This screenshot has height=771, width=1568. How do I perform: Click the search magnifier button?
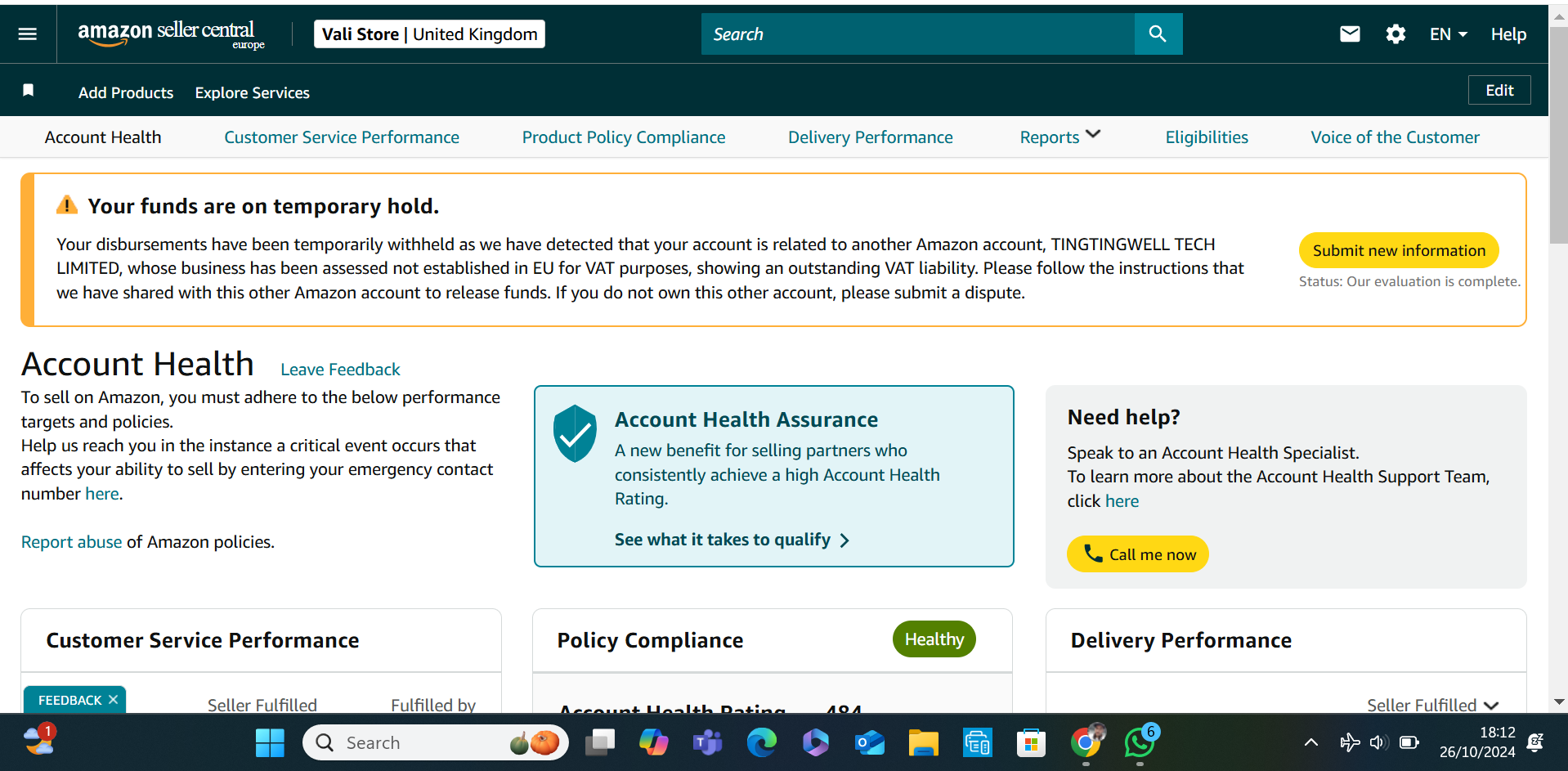1158,34
